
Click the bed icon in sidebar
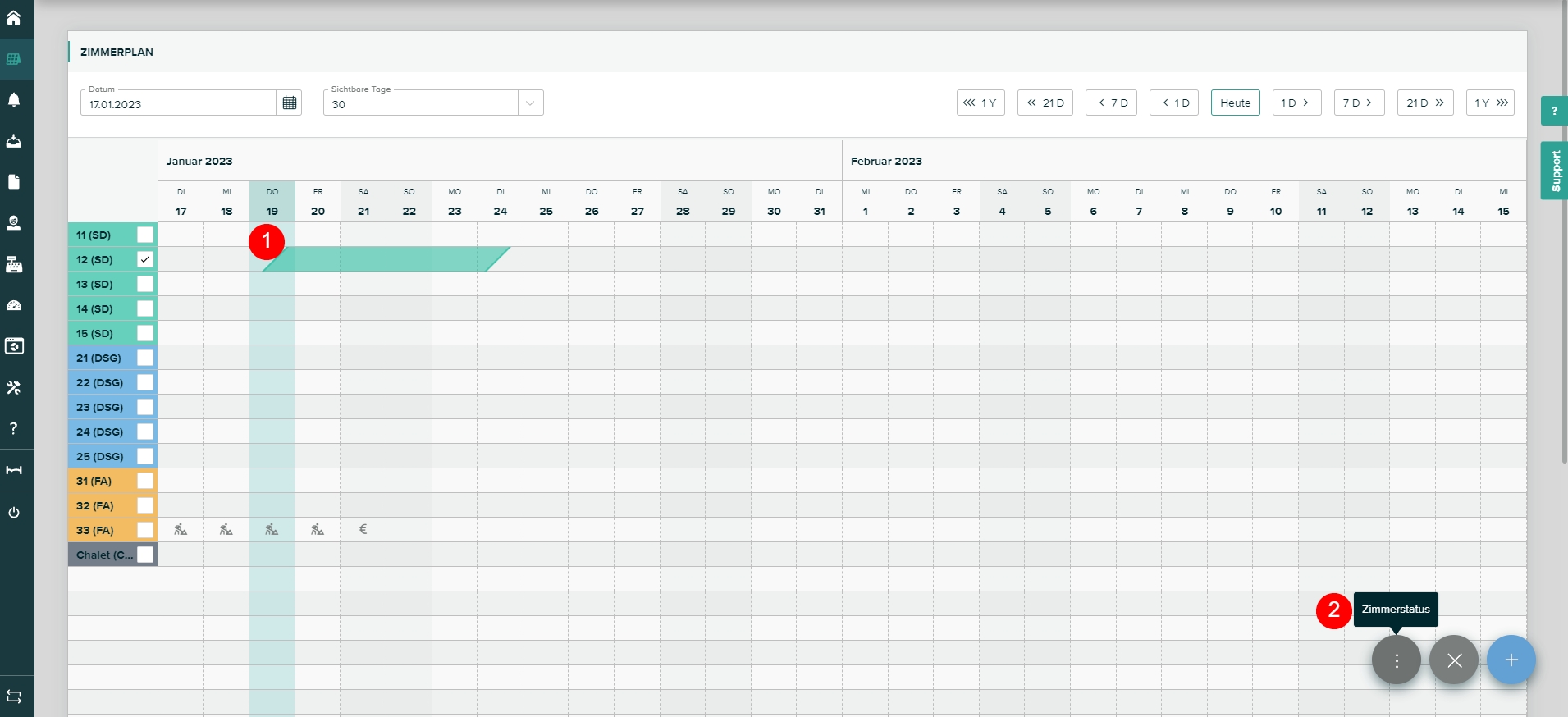(14, 470)
